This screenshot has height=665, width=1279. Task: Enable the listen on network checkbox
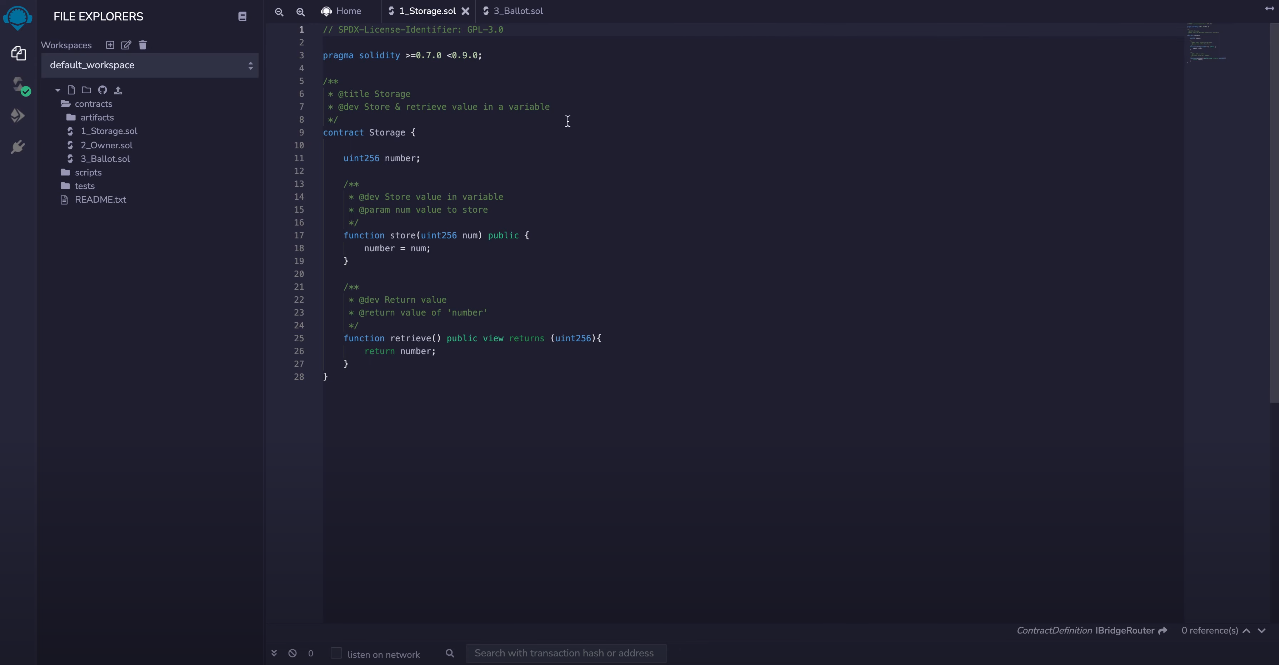coord(336,653)
